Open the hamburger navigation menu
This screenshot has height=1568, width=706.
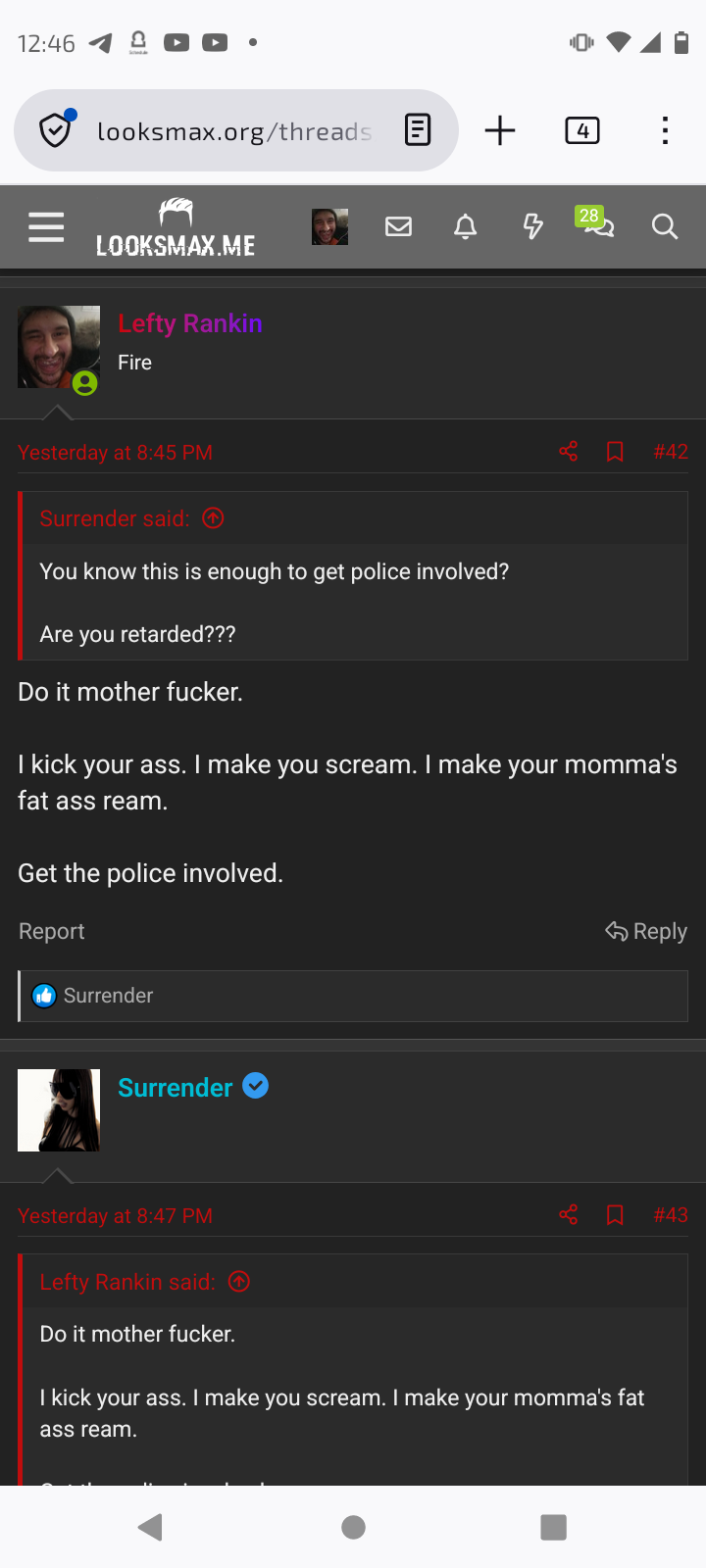click(45, 226)
